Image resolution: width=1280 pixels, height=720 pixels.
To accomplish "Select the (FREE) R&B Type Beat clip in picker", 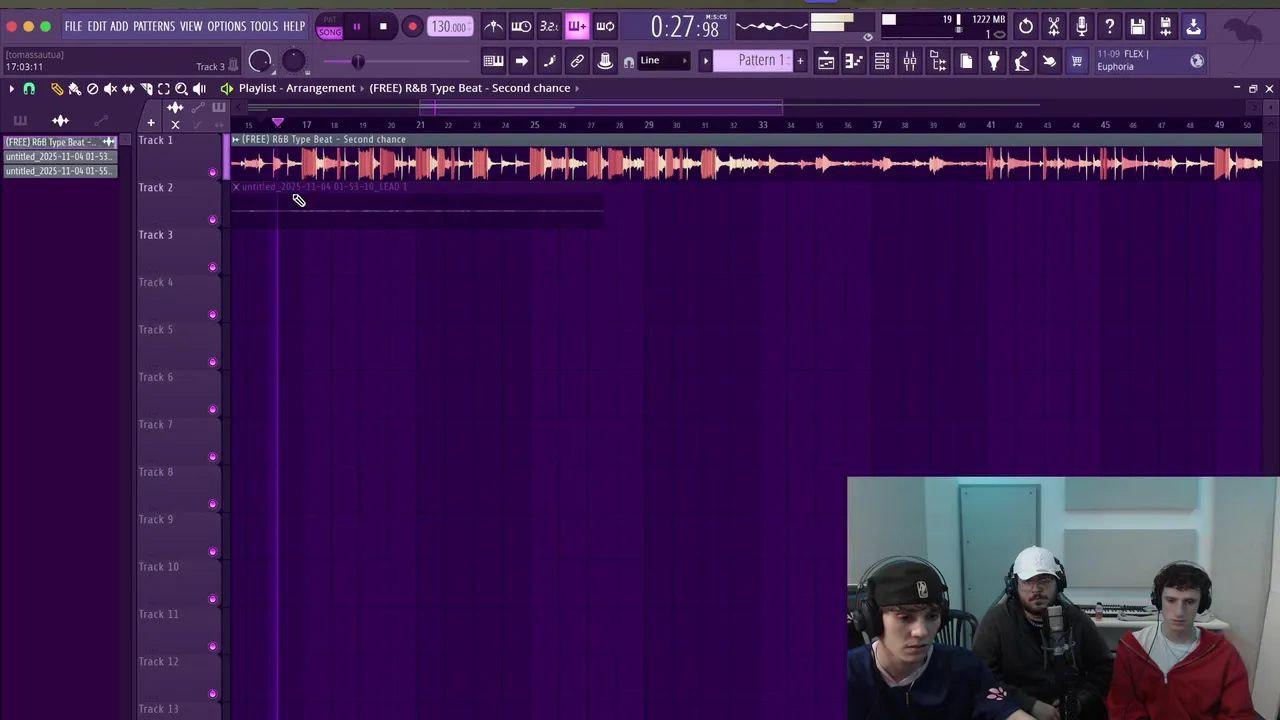I will pos(60,142).
